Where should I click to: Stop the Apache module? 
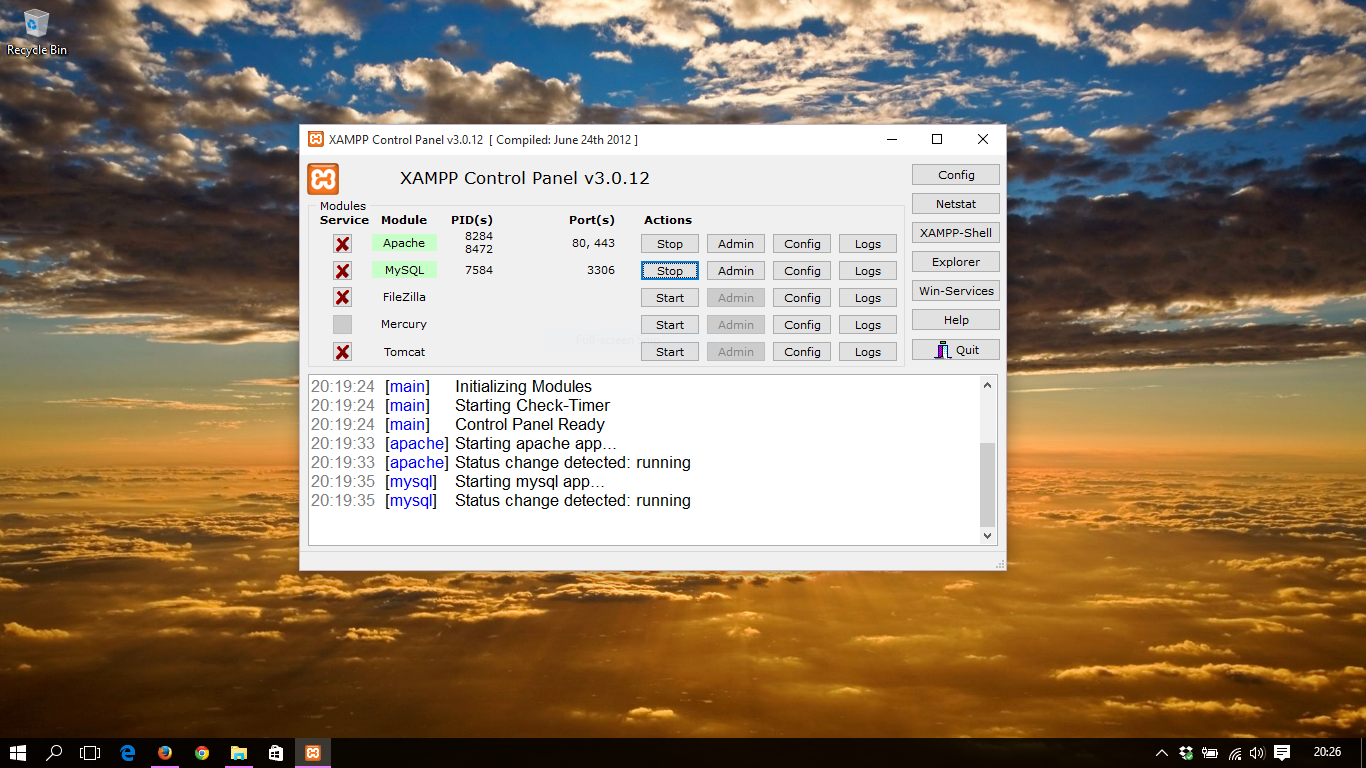670,244
